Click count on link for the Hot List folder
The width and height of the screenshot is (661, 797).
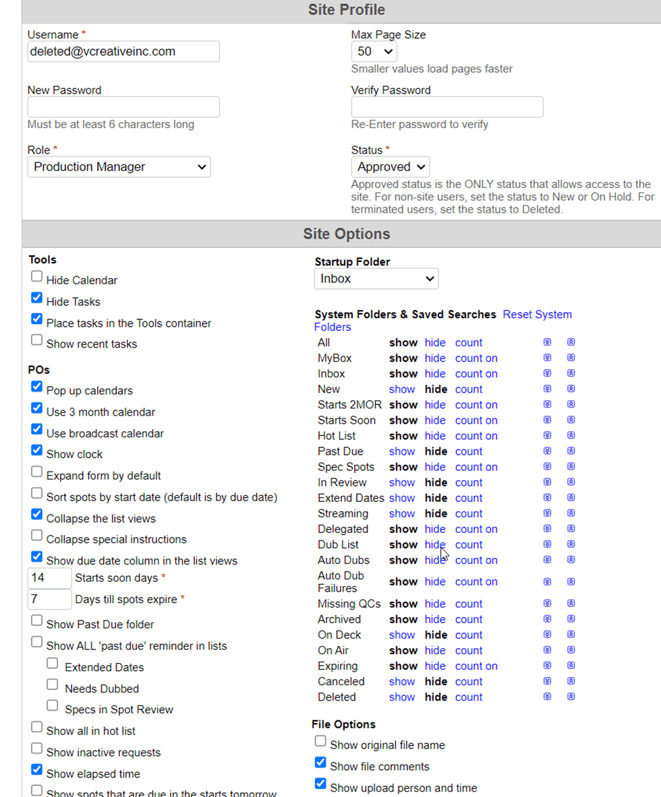pos(476,436)
